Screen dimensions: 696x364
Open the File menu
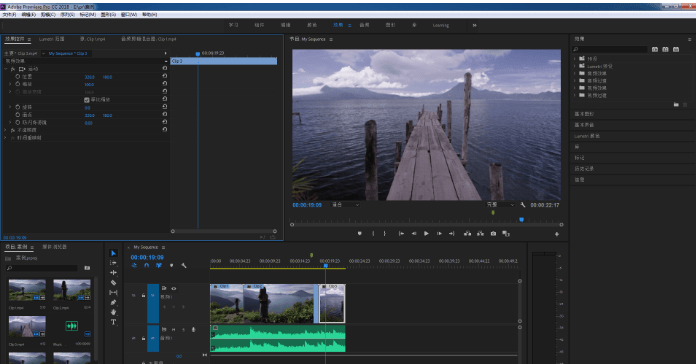tap(9, 15)
